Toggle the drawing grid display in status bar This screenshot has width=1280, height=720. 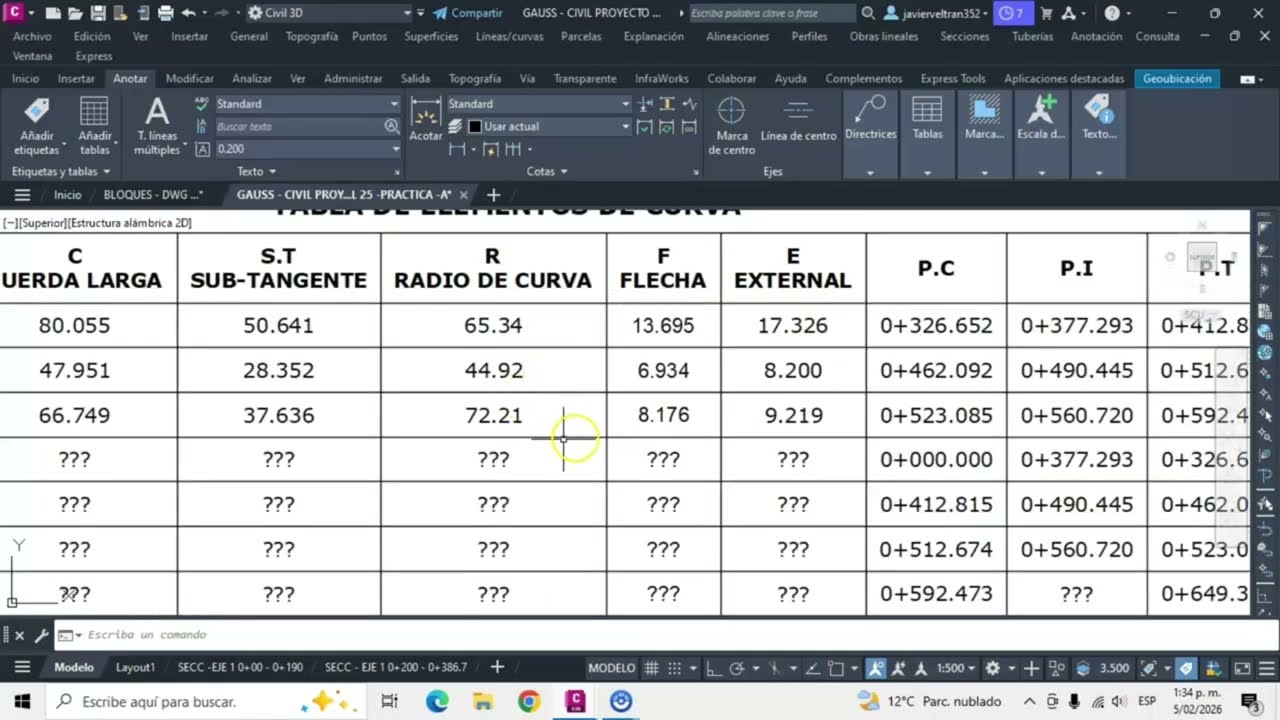click(x=651, y=668)
